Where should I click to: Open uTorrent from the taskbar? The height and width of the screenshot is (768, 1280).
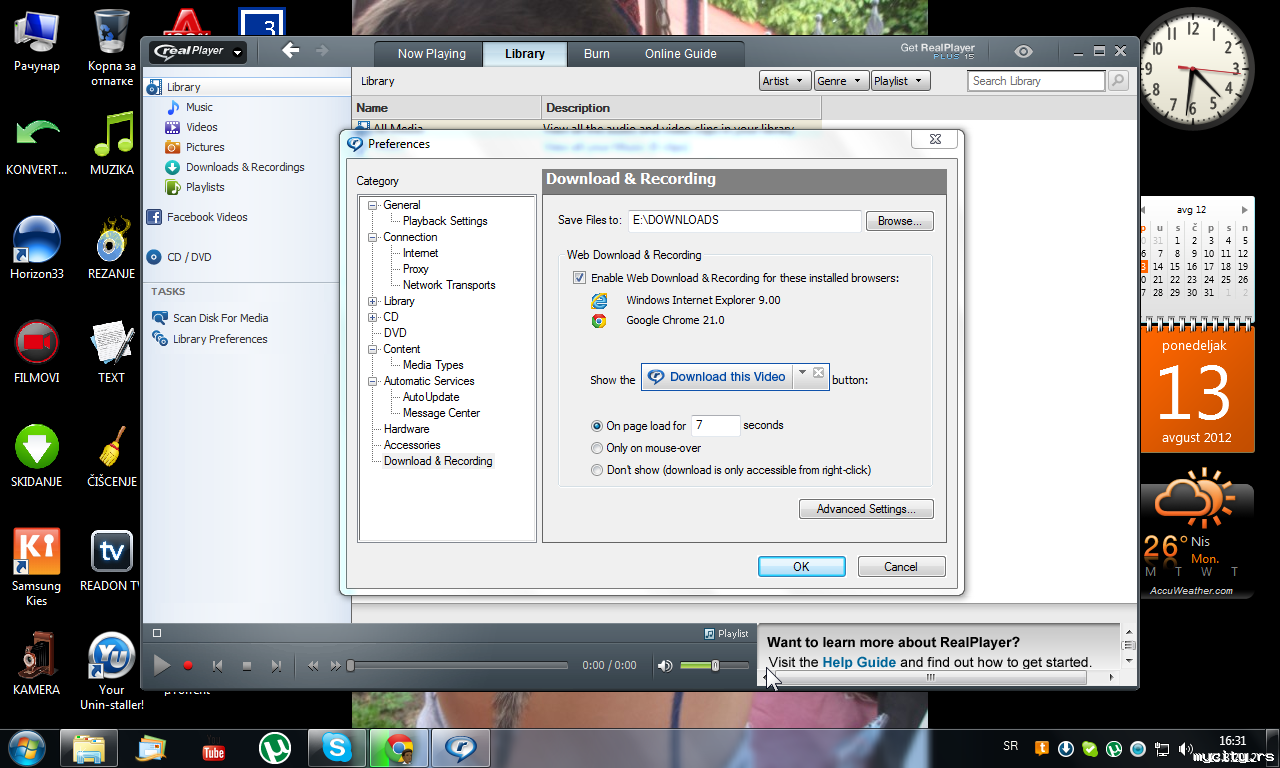[x=275, y=748]
